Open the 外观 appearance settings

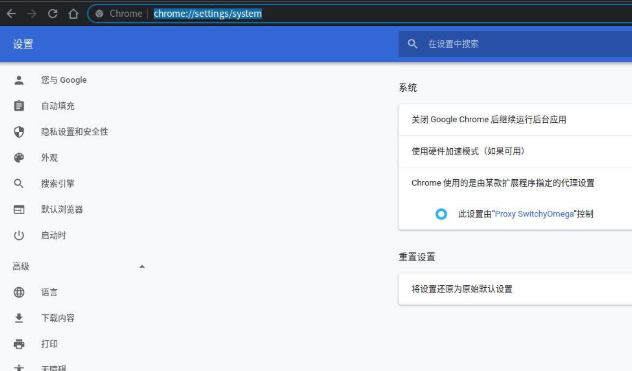tap(49, 158)
